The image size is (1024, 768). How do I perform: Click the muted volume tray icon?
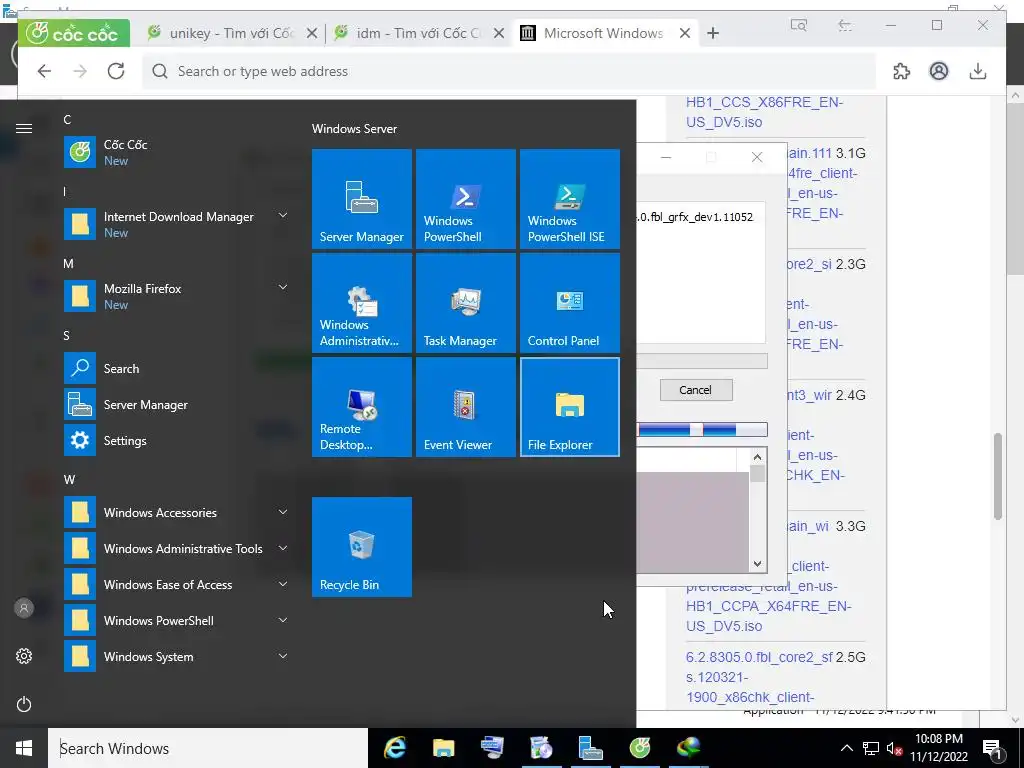pos(894,749)
